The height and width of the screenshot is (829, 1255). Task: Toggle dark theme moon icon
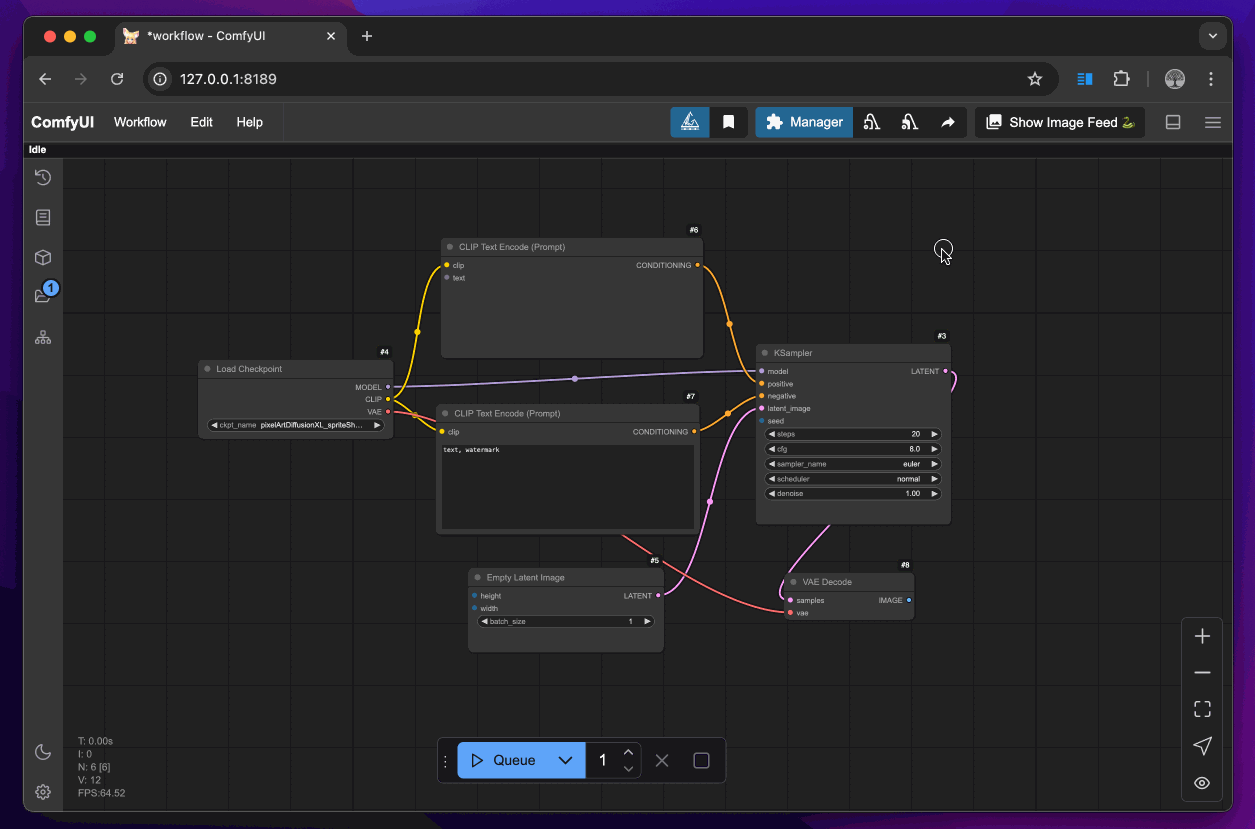[x=43, y=752]
